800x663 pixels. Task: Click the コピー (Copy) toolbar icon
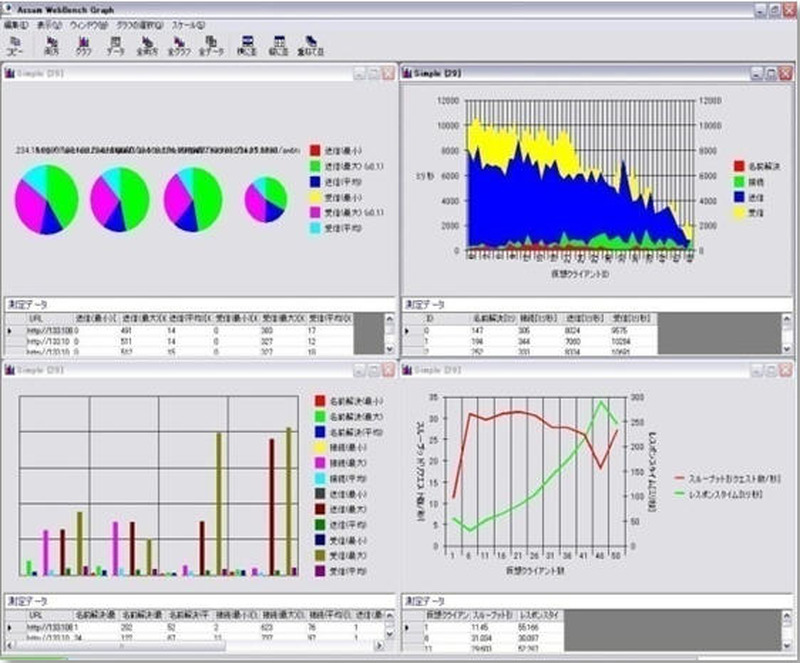pyautogui.click(x=15, y=44)
